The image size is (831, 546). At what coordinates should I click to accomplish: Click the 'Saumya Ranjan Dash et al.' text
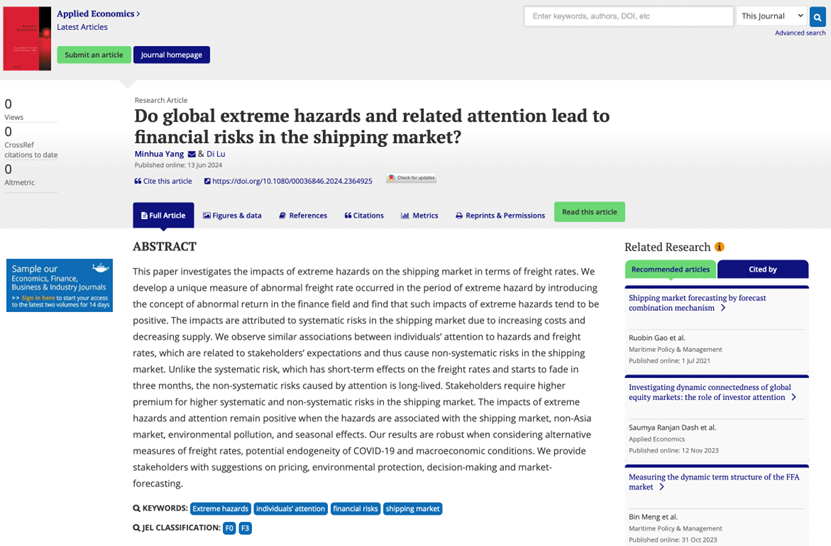672,427
